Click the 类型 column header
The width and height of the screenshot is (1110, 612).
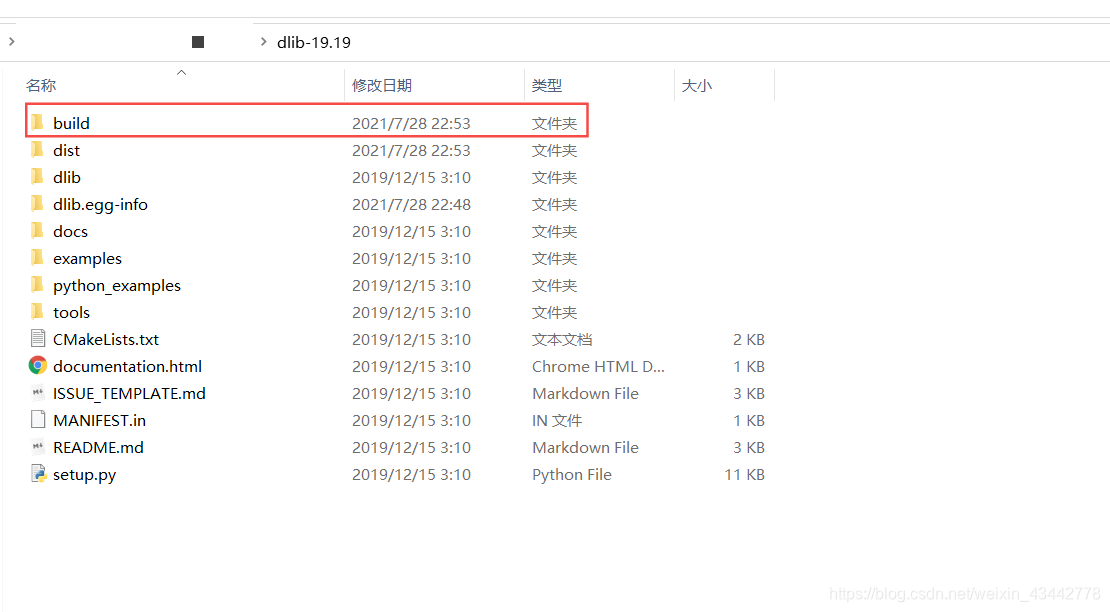point(547,85)
